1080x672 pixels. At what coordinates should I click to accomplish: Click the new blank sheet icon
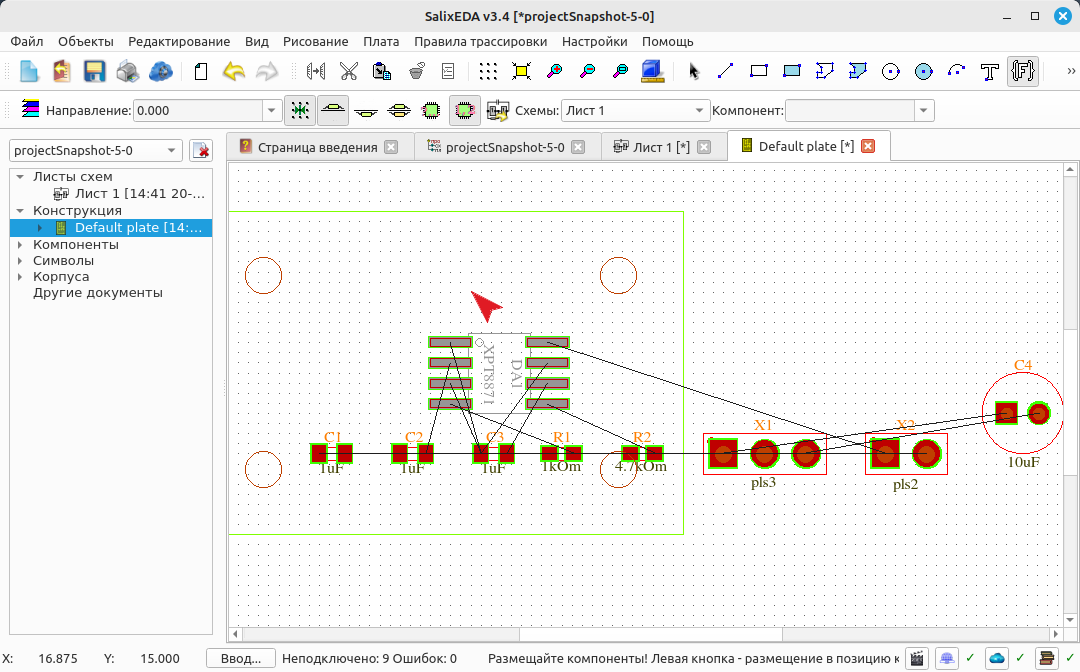(x=200, y=71)
